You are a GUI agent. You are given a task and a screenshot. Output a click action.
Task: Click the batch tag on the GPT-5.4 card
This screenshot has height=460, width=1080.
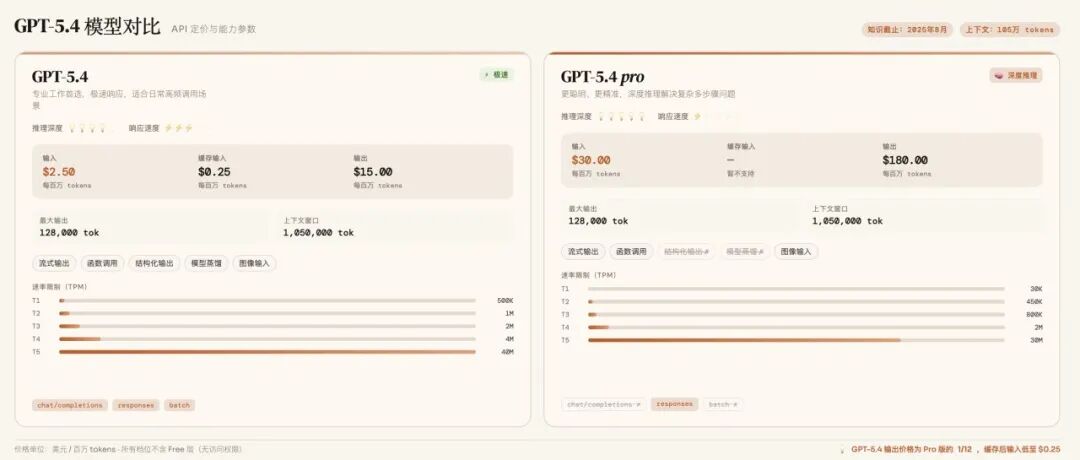click(x=180, y=405)
